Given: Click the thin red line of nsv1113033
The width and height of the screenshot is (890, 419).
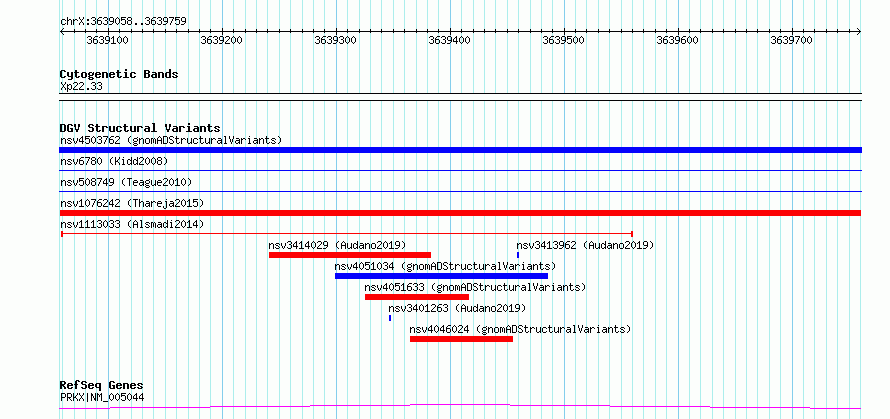Looking at the screenshot, I should point(347,233).
